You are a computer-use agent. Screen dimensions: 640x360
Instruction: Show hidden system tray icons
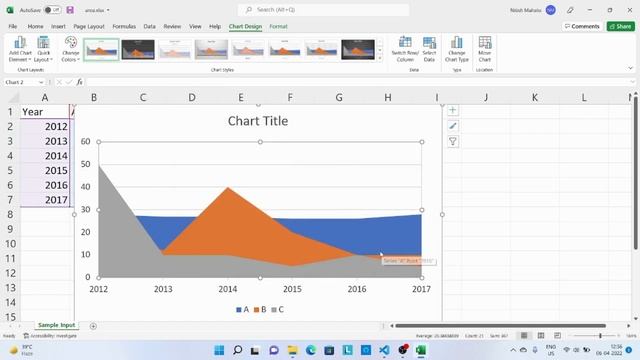513,350
